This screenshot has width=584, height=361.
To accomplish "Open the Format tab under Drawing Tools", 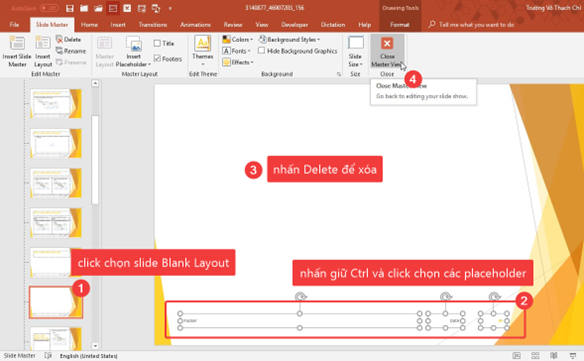I will click(x=400, y=25).
